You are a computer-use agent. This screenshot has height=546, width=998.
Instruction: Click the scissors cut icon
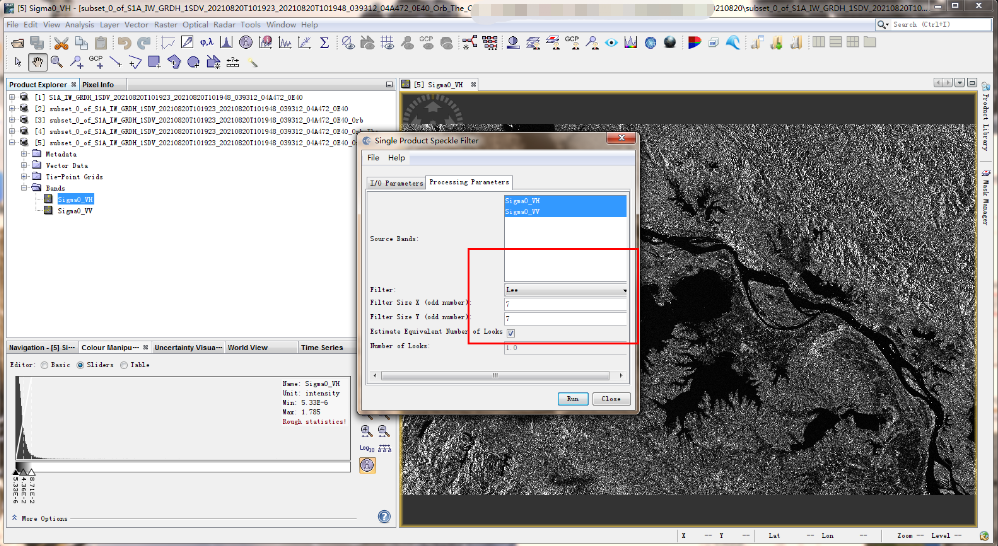(x=61, y=43)
